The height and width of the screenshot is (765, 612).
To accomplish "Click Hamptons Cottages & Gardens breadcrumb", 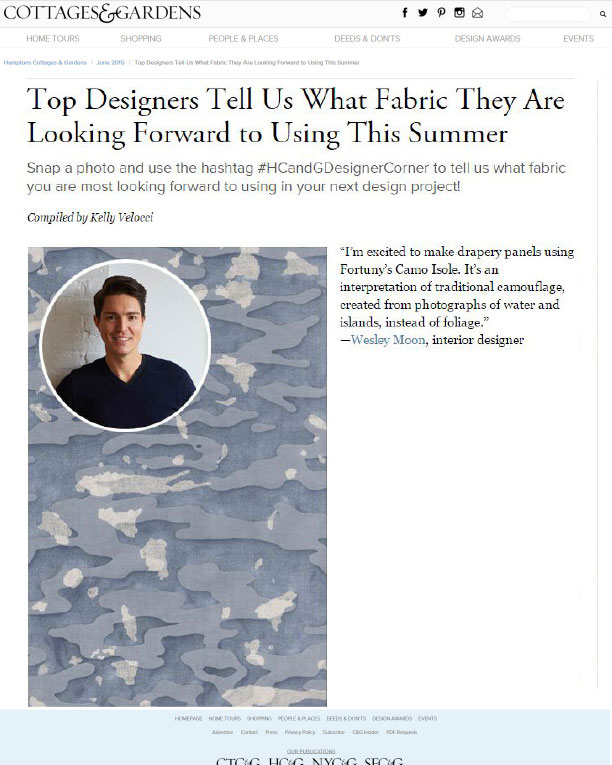I will click(x=45, y=62).
